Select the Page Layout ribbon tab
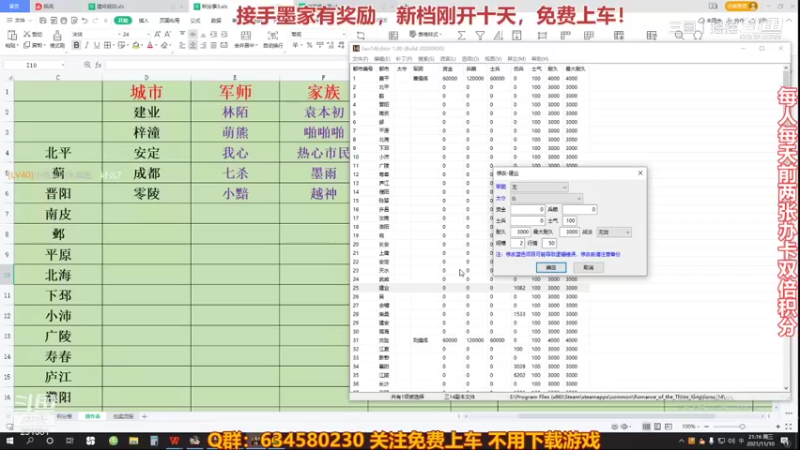 [169, 20]
